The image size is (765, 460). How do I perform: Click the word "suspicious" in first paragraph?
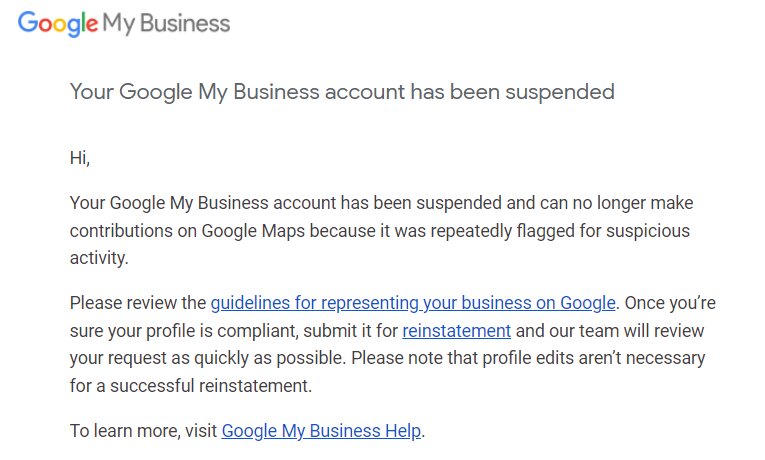[647, 231]
